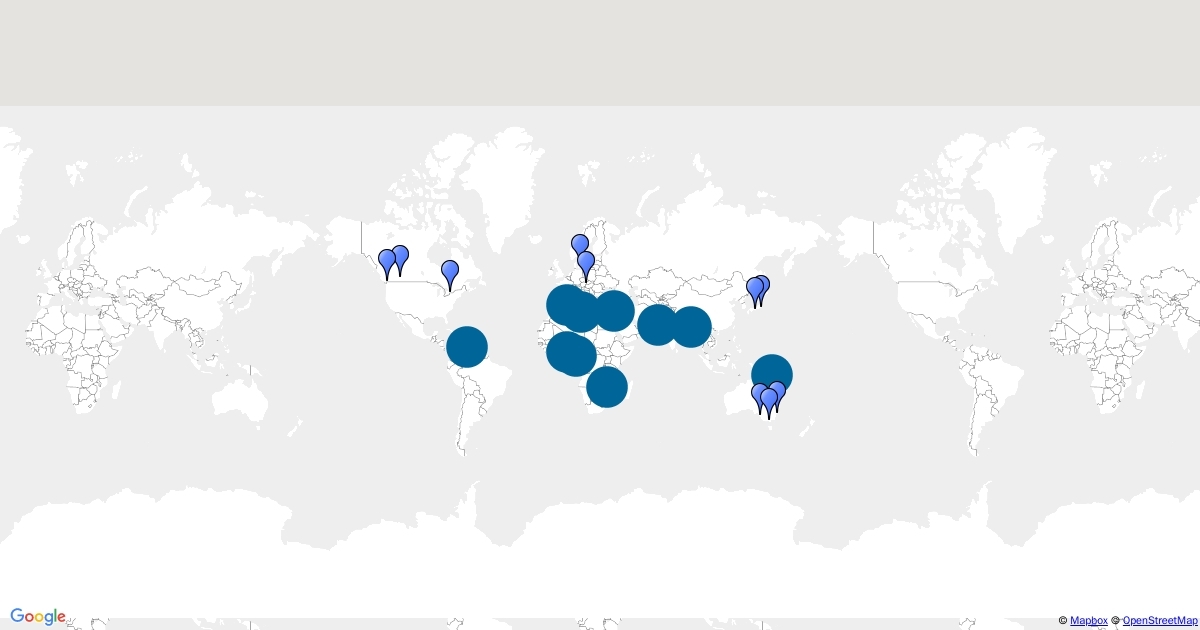Open the OpenStreetMap attribution link
The image size is (1200, 630).
(1160, 621)
